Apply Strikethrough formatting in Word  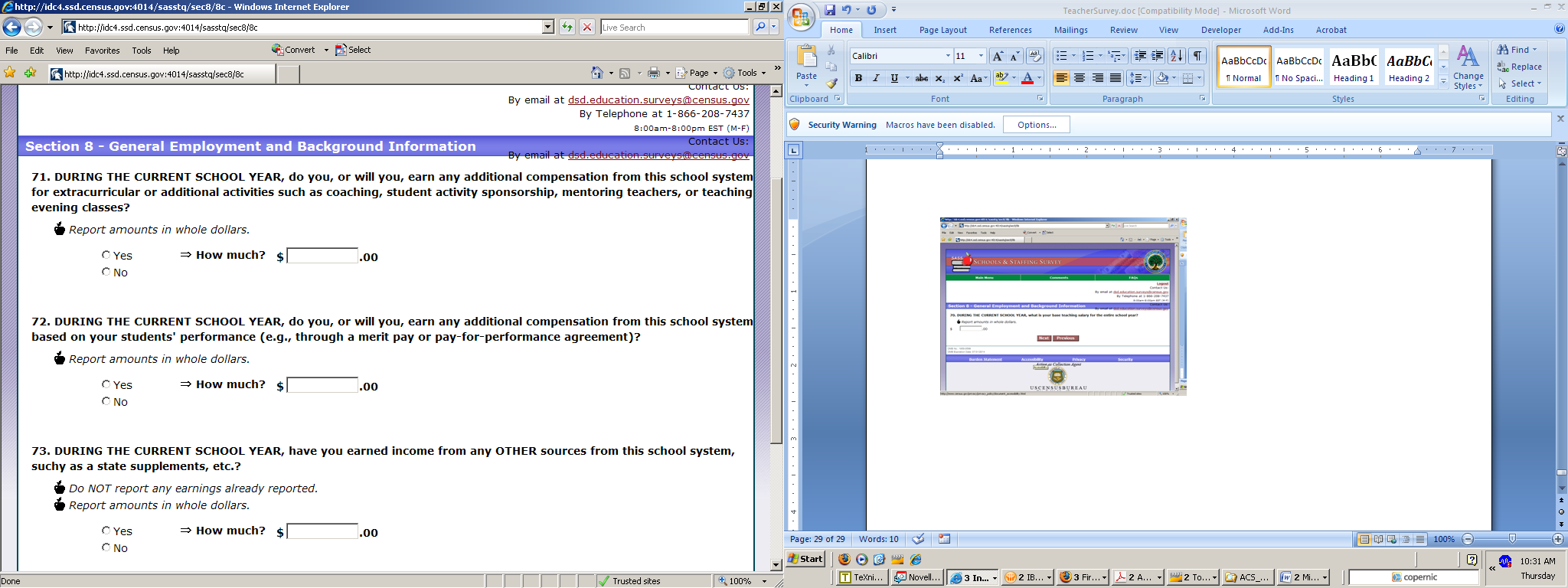pos(922,78)
